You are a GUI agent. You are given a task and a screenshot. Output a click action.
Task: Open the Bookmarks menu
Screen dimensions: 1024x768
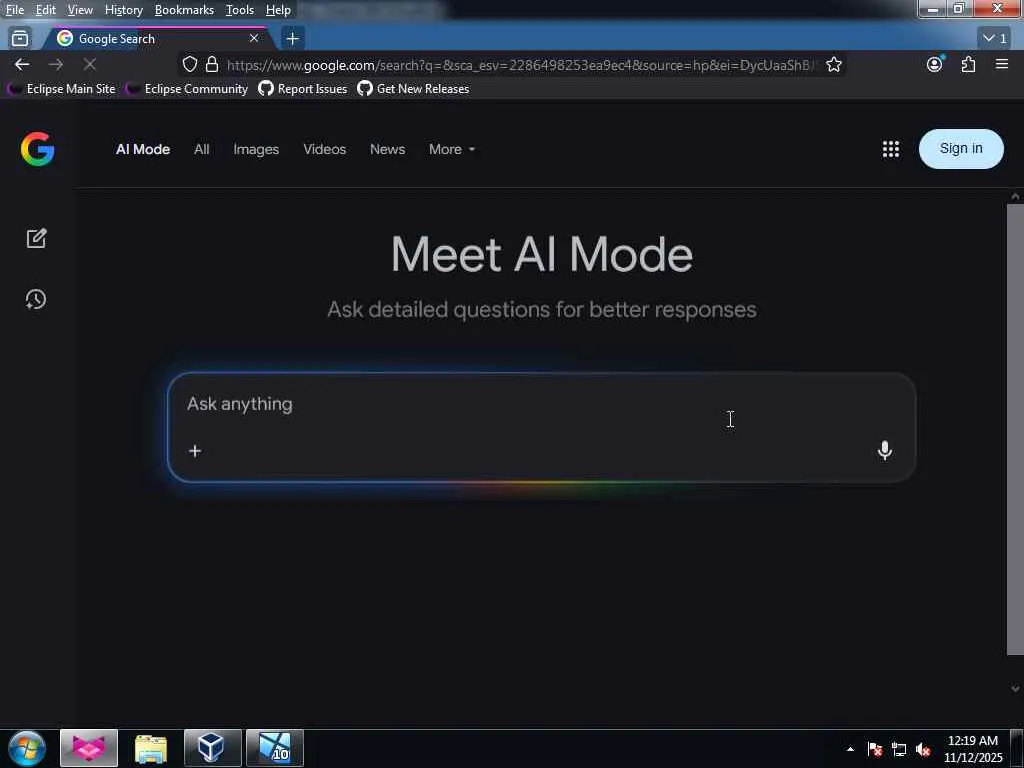pos(184,10)
